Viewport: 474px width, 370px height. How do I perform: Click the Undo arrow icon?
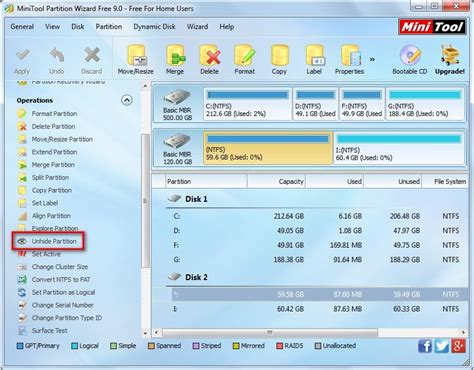[57, 55]
